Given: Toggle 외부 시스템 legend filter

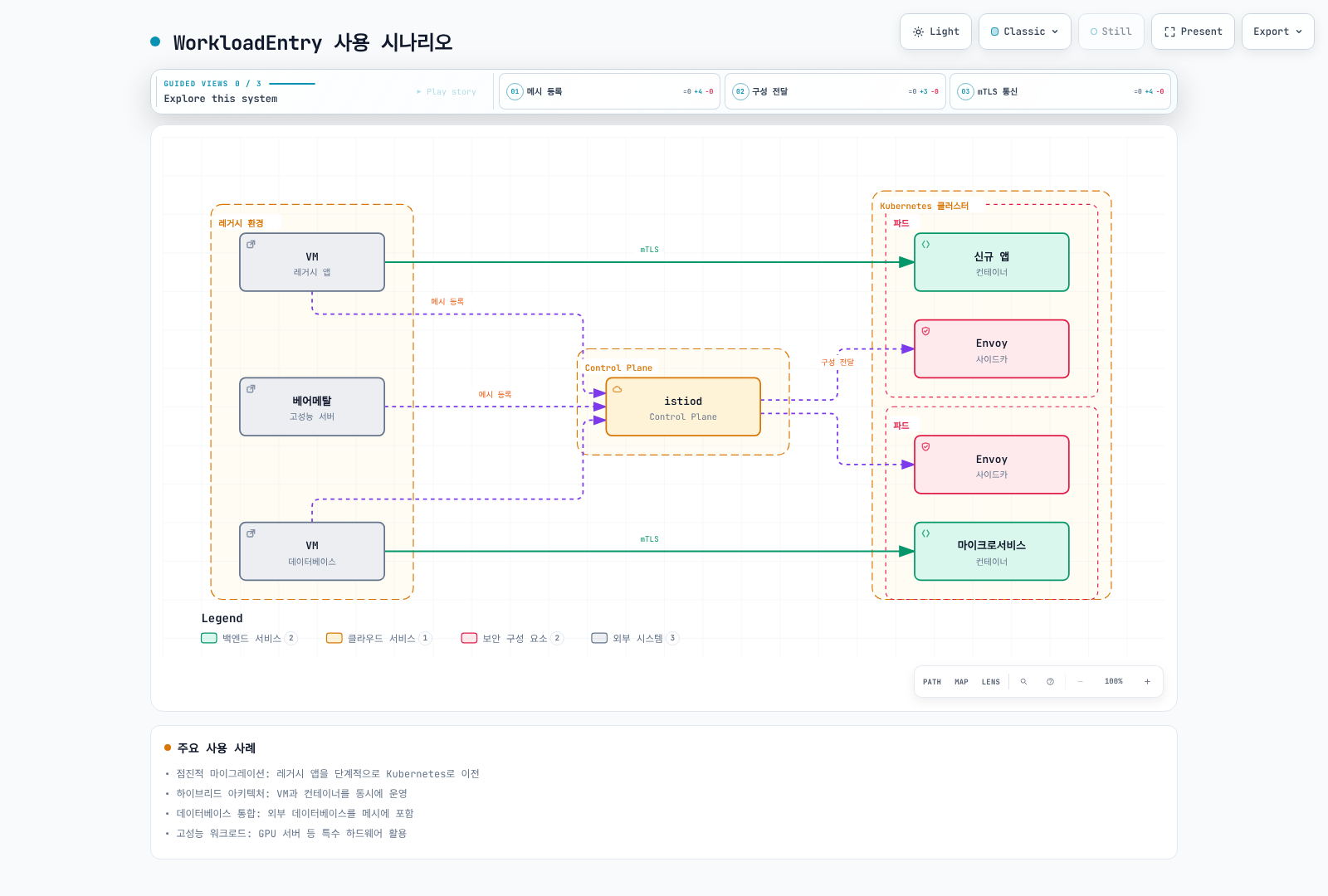Looking at the screenshot, I should (635, 638).
